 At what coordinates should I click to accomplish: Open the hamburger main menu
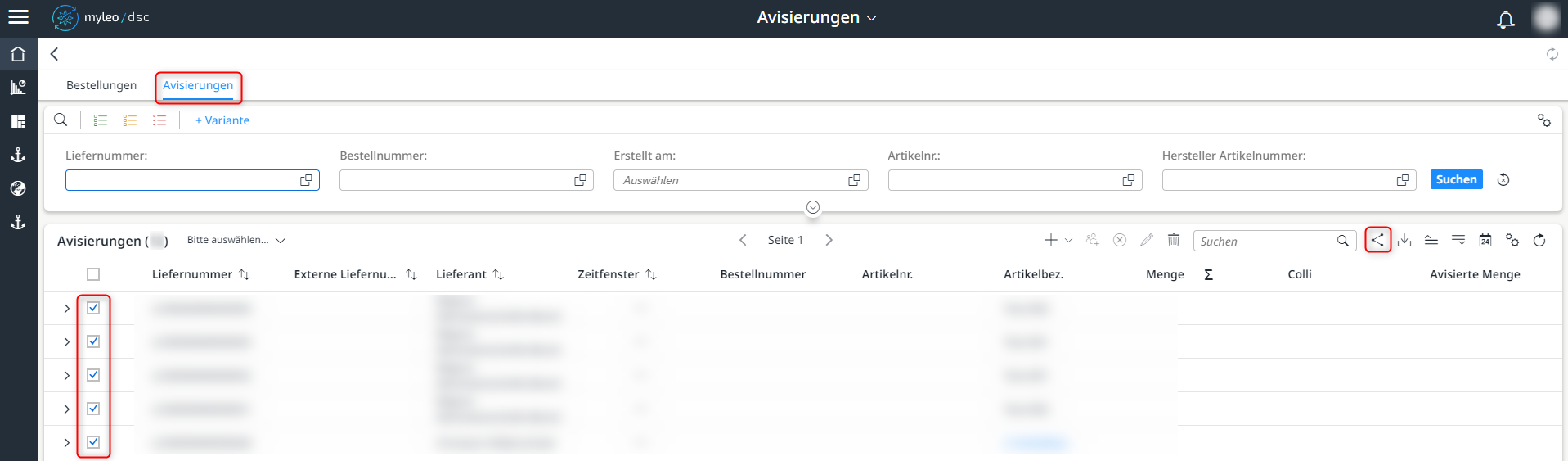click(x=18, y=17)
